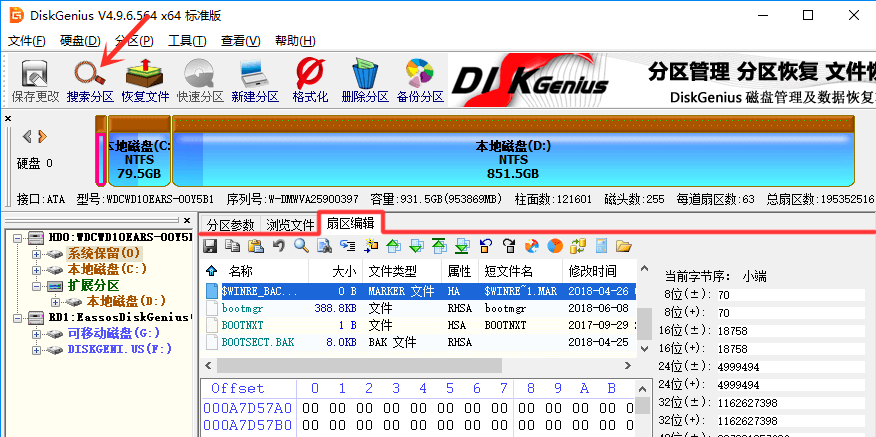Click the previous sector green up-arrow icon
This screenshot has height=437, width=876.
coord(393,245)
